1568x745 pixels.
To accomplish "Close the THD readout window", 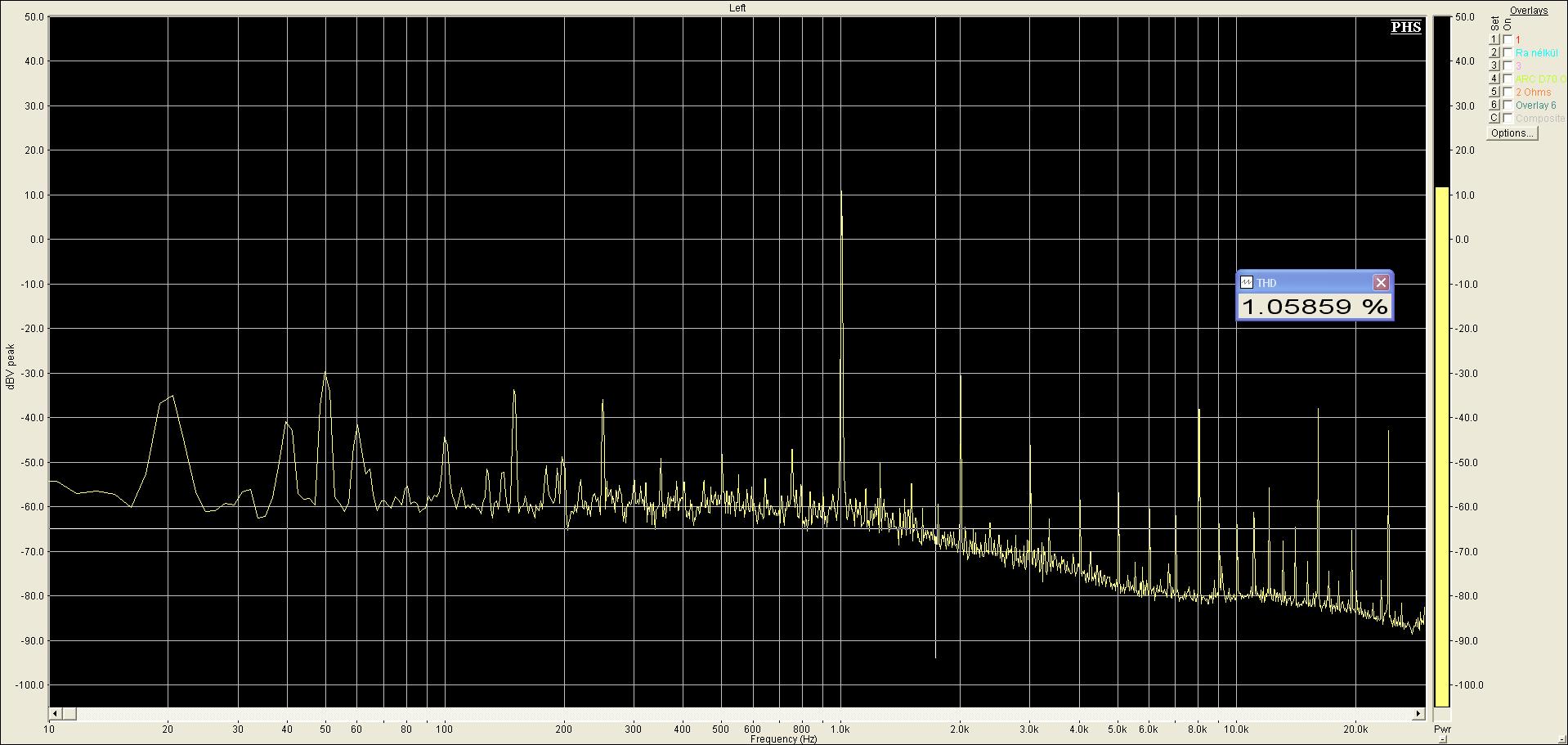I will click(1381, 283).
